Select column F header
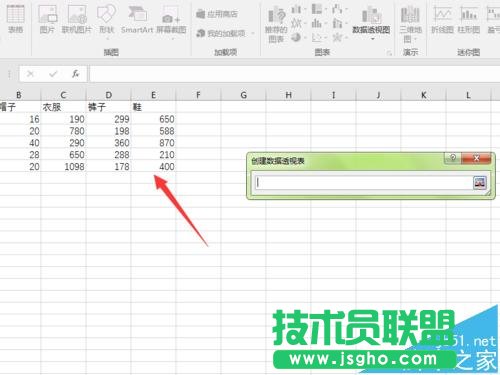500x375 pixels. click(198, 95)
